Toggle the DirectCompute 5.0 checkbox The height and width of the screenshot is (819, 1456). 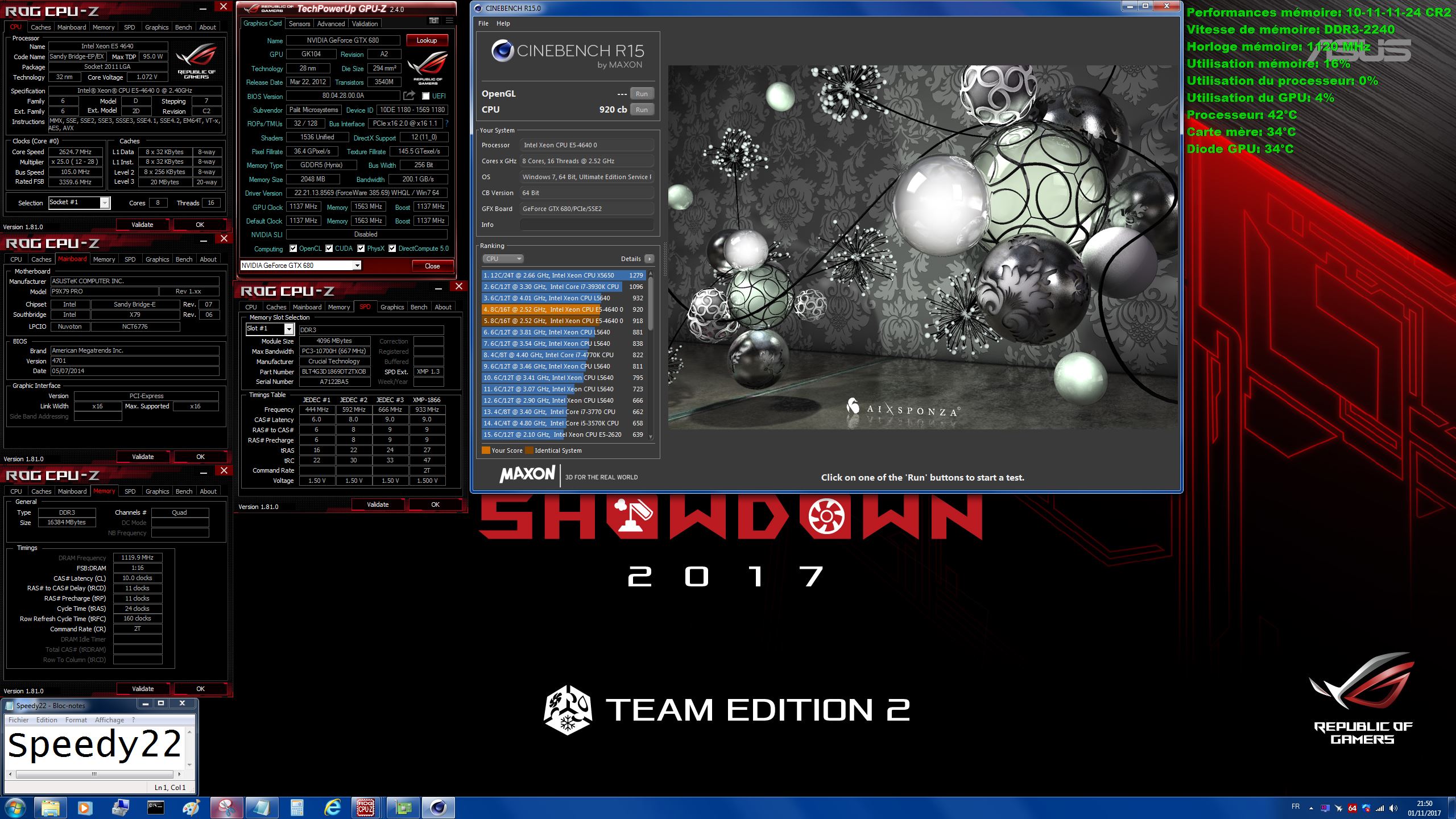pos(392,249)
